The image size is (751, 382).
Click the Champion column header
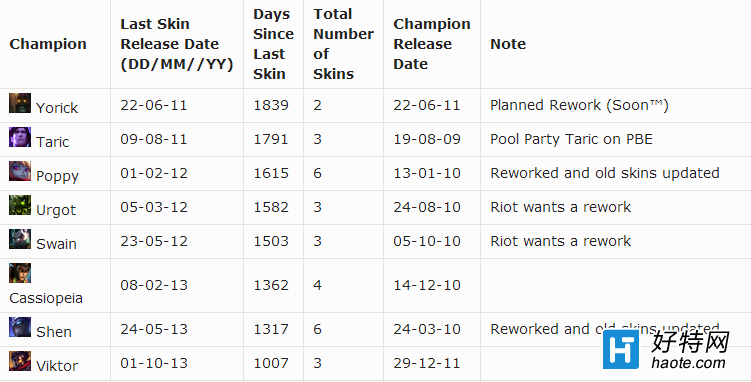point(48,44)
